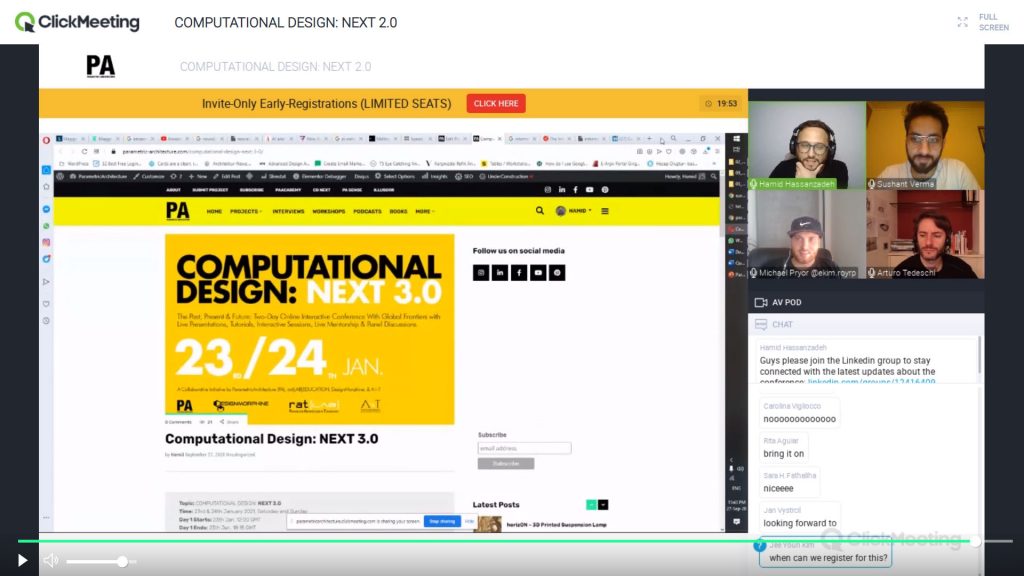Image resolution: width=1024 pixels, height=576 pixels.
Task: Mute the recording with the speaker icon
Action: (50, 560)
